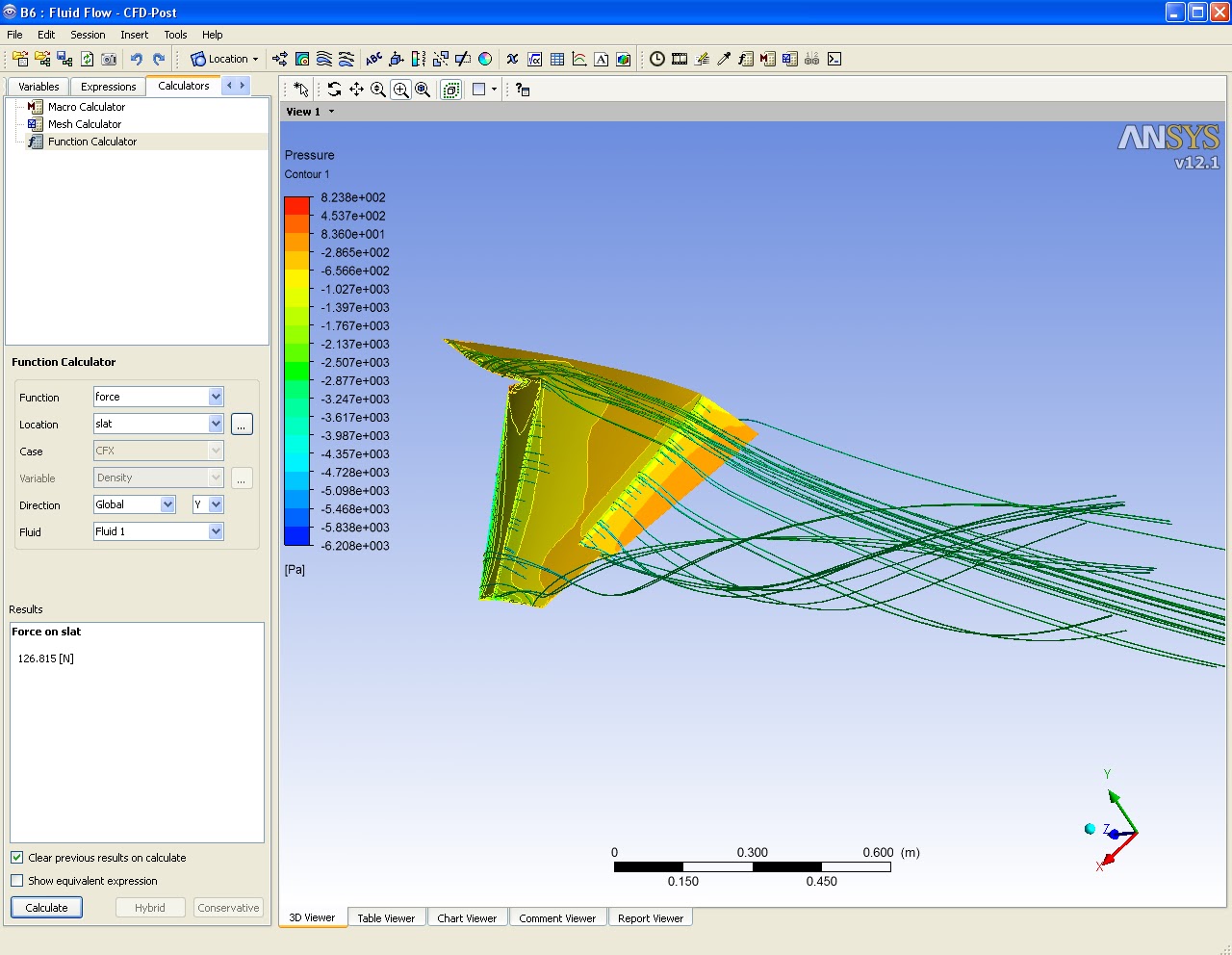
Task: Select Macro Calculator in the tree
Action: coord(87,107)
